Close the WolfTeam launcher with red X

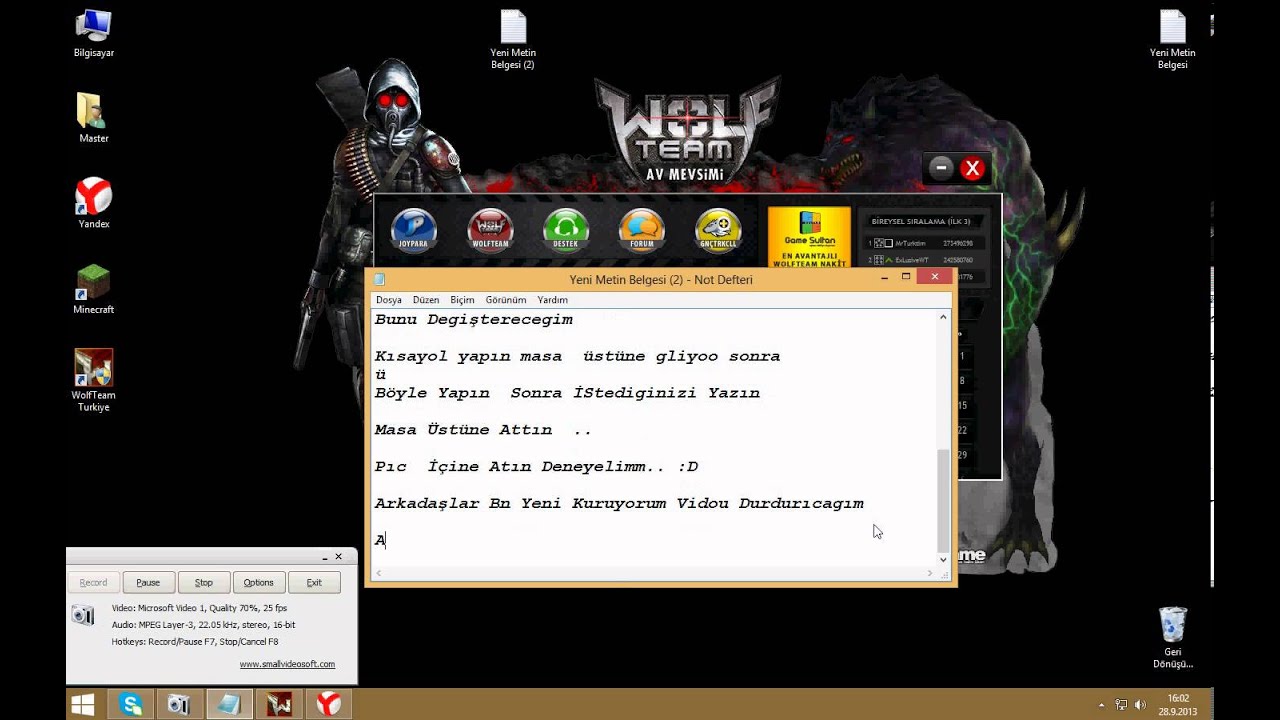coord(972,168)
